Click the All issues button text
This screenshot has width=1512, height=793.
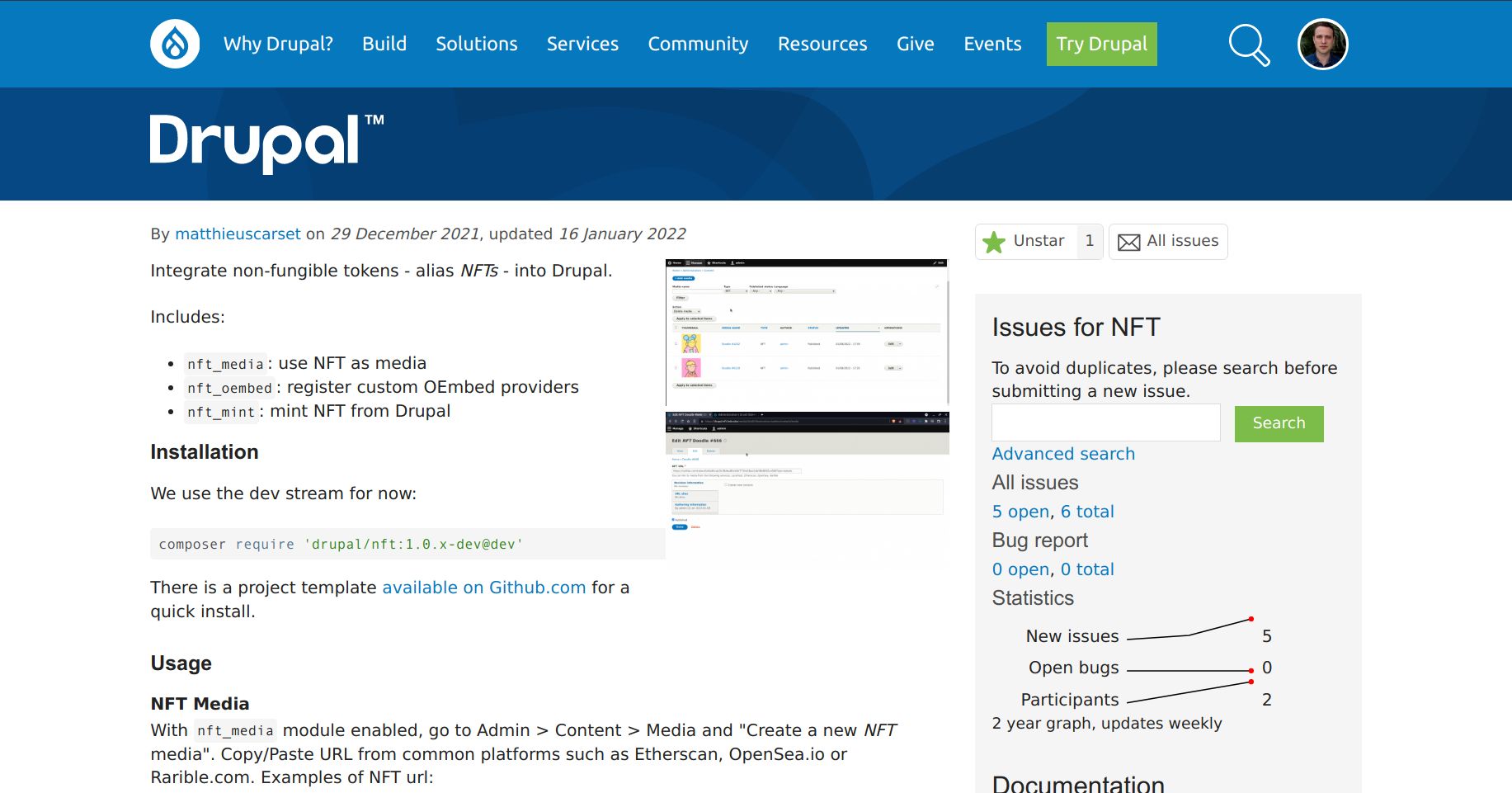point(1182,240)
